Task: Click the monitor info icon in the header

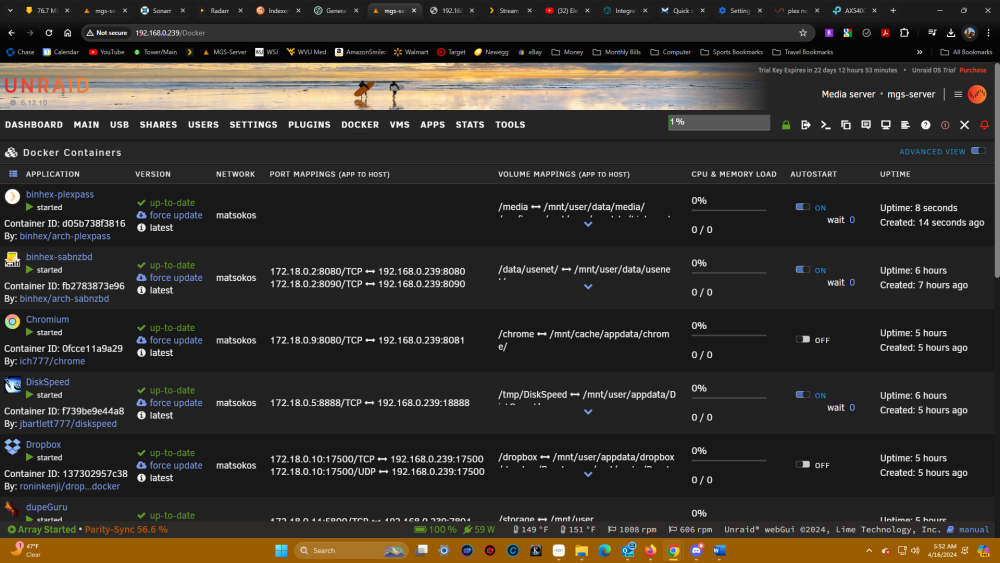Action: point(885,125)
